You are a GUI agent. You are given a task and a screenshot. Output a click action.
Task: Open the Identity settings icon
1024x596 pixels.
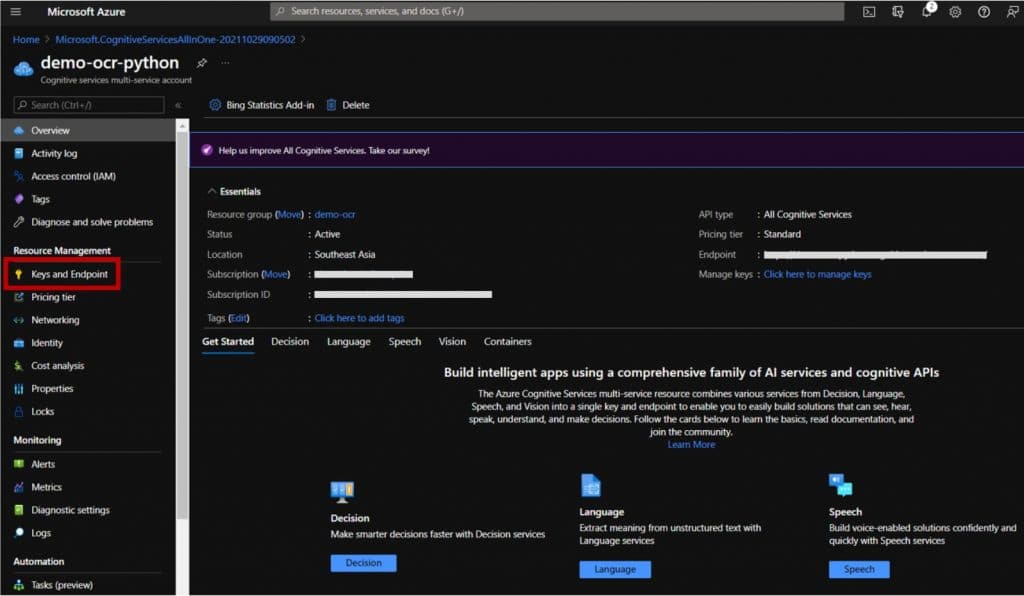(x=21, y=344)
